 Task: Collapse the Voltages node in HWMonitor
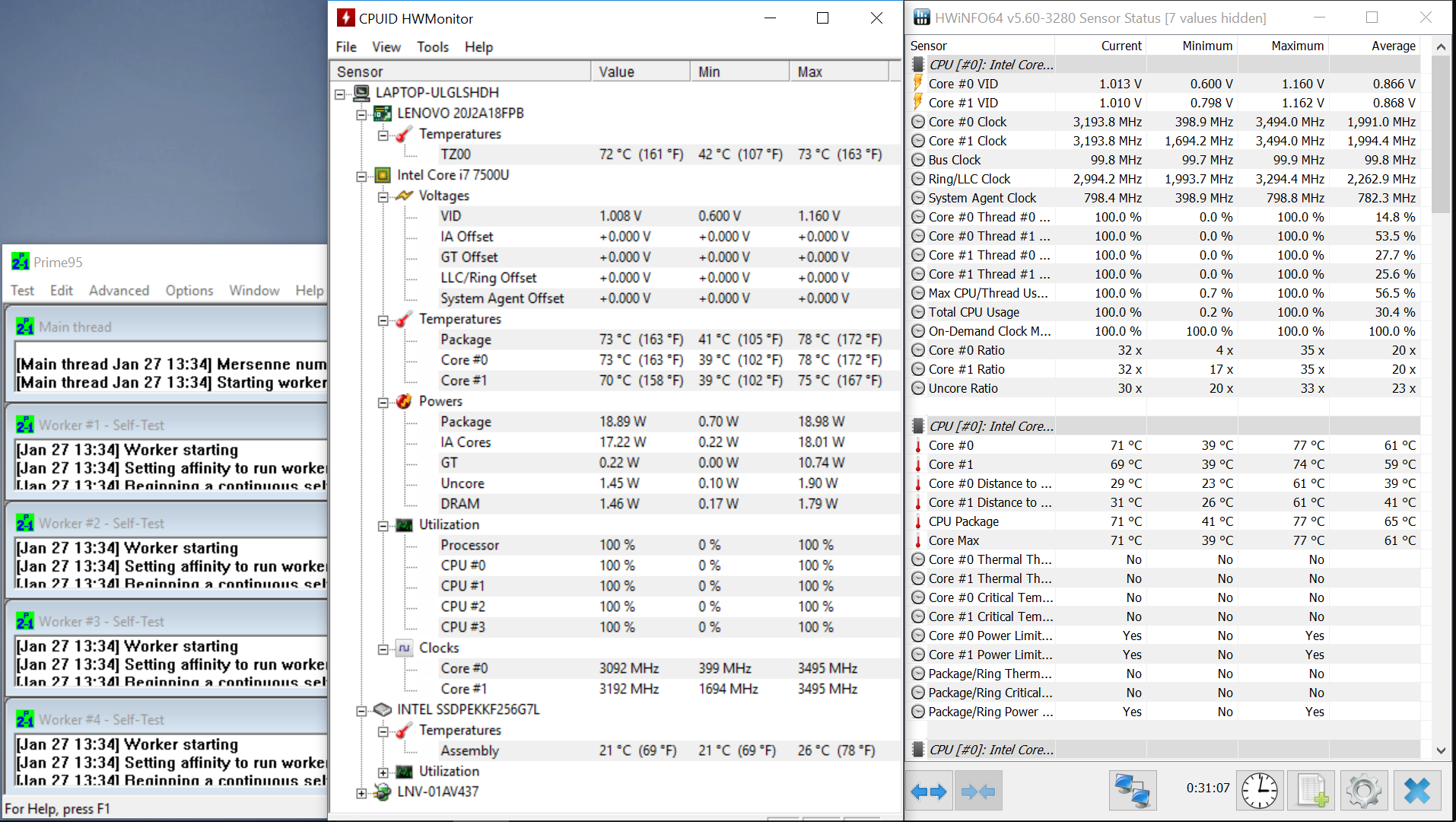coord(383,196)
